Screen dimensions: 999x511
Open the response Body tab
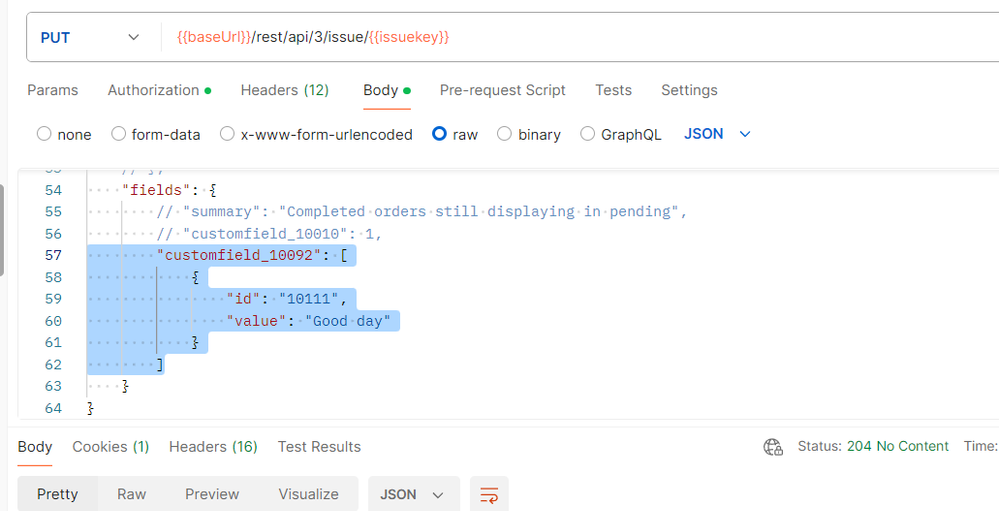35,447
